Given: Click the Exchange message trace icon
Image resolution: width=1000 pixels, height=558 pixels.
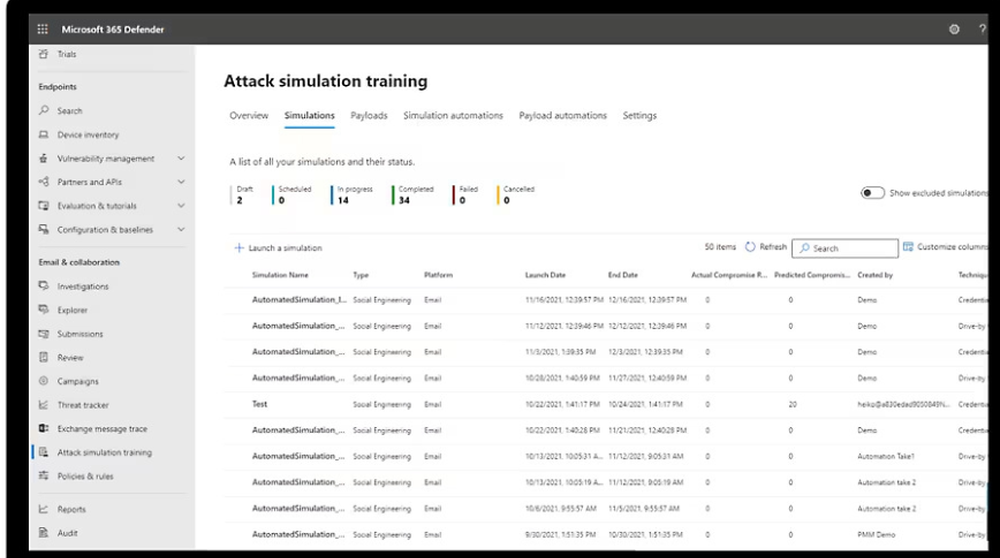Looking at the screenshot, I should coord(43,429).
